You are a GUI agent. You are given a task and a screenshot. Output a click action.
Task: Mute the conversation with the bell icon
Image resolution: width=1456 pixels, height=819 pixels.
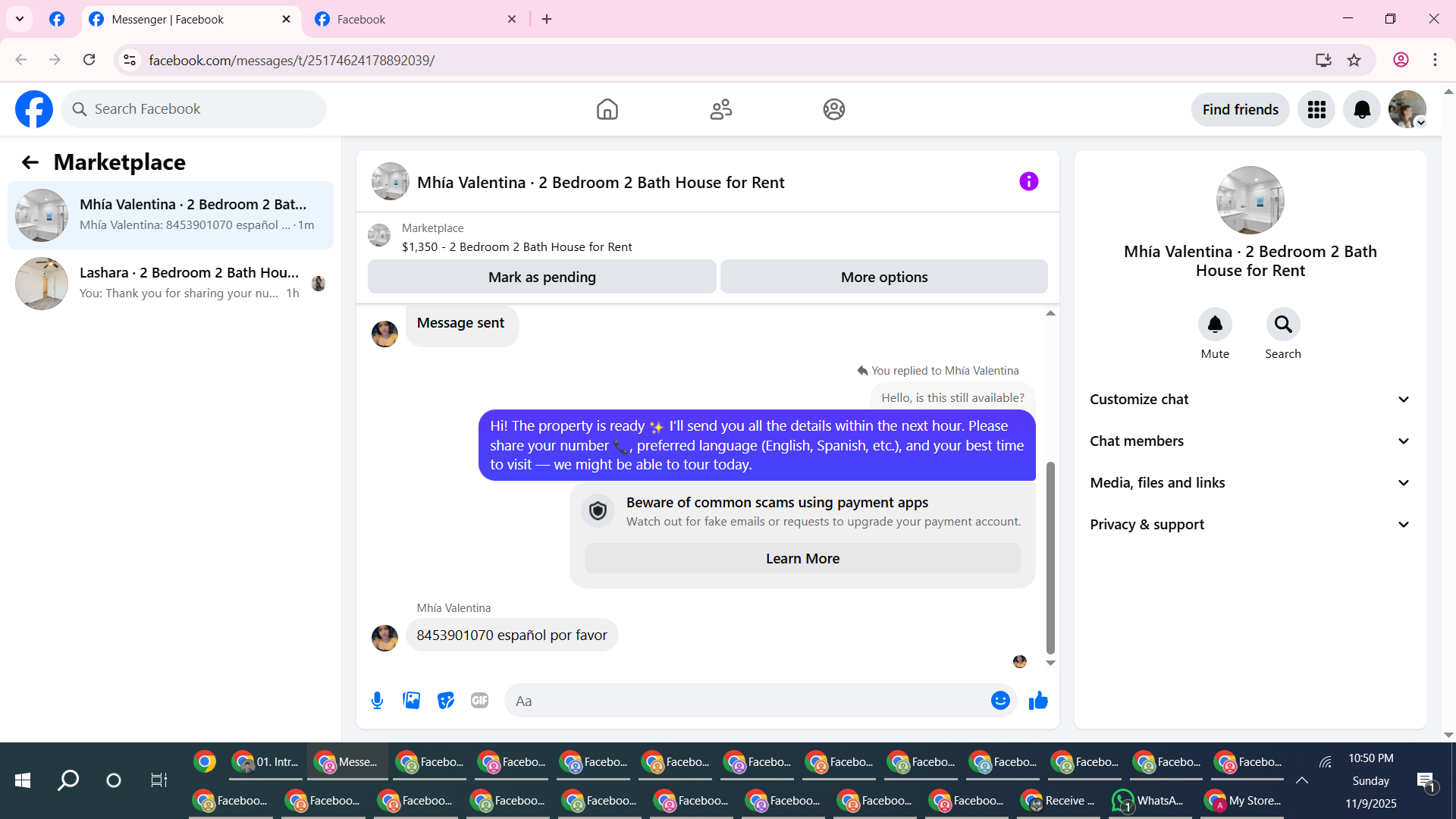tap(1215, 325)
